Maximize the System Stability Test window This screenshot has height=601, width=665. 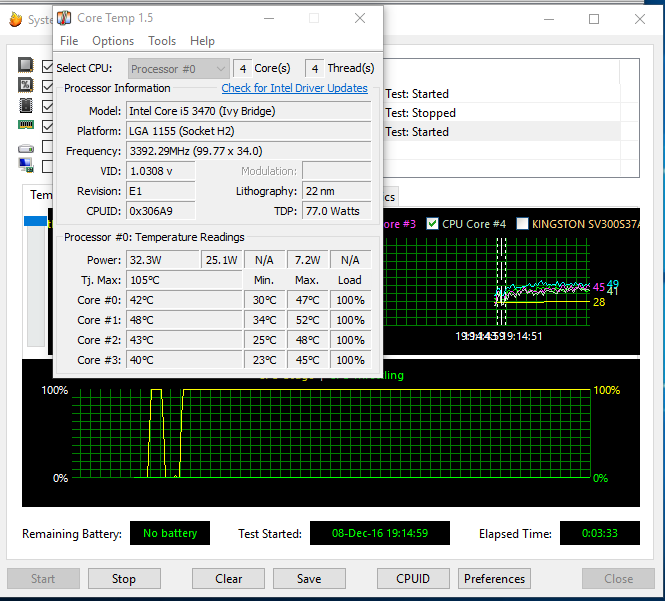[594, 19]
